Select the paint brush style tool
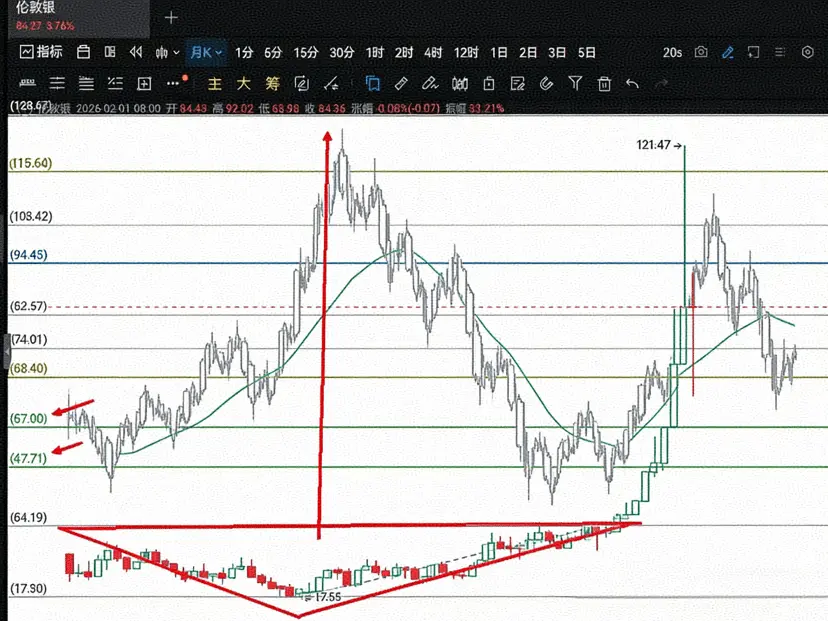 [x=430, y=83]
